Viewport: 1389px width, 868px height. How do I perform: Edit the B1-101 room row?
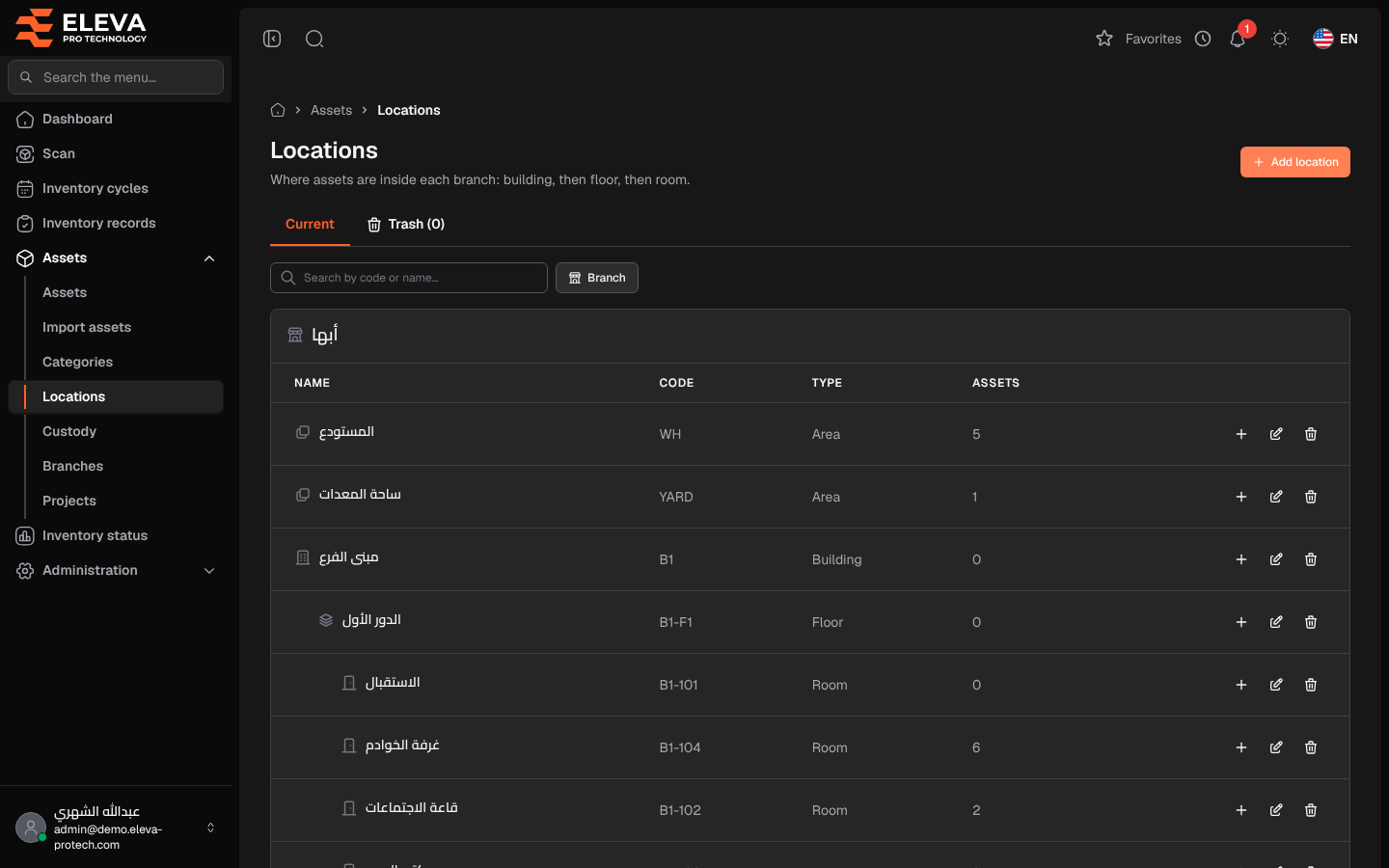point(1276,685)
